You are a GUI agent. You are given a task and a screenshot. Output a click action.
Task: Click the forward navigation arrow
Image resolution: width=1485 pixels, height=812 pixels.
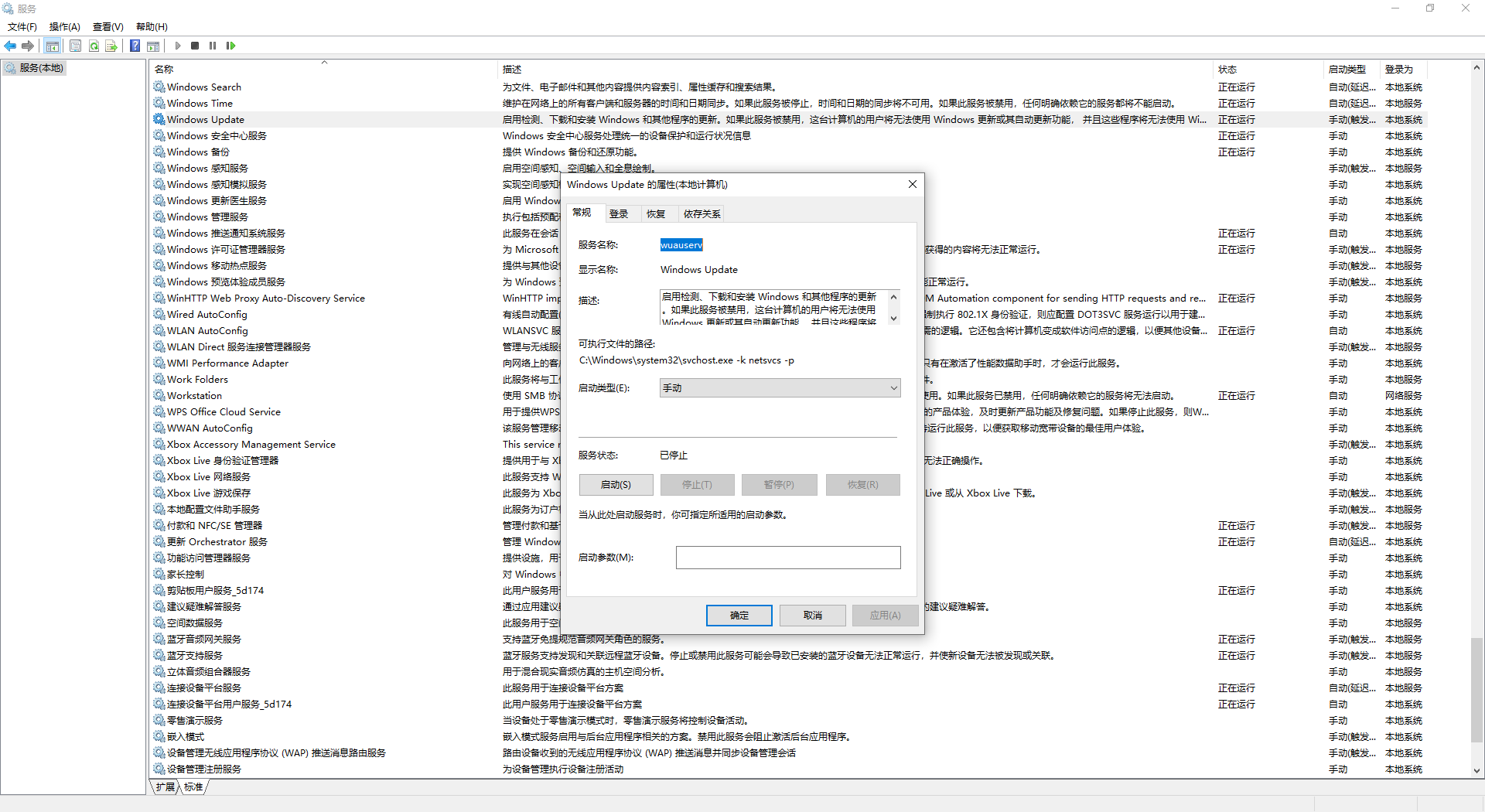pos(28,46)
